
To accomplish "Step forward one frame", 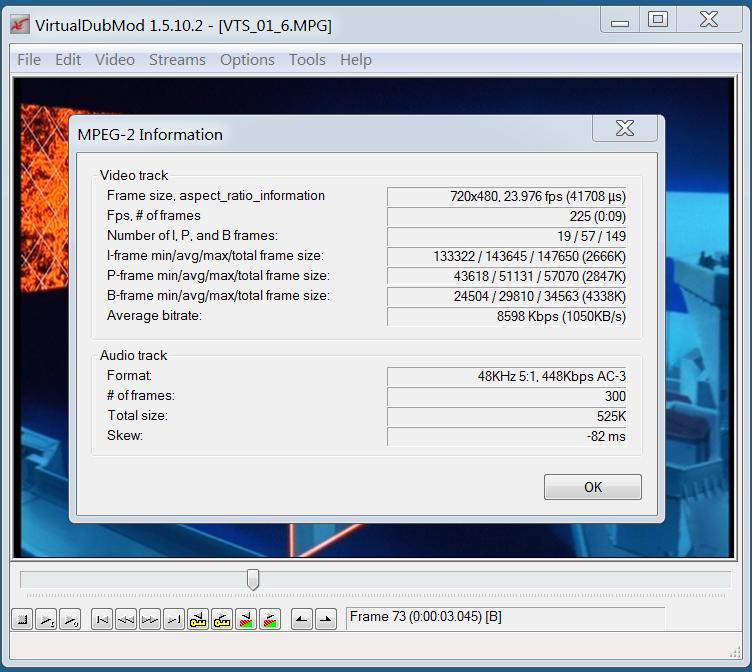I will click(150, 619).
